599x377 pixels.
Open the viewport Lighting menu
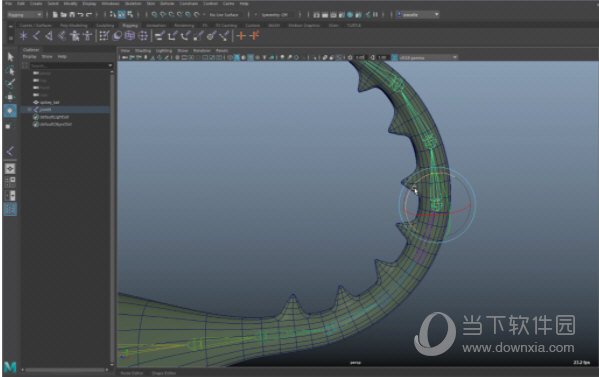pos(164,50)
